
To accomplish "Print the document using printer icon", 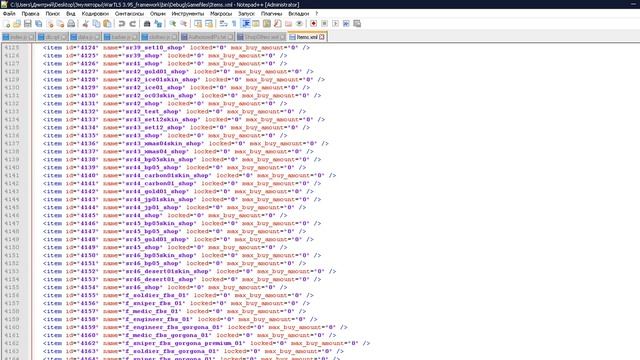I will click(x=71, y=24).
